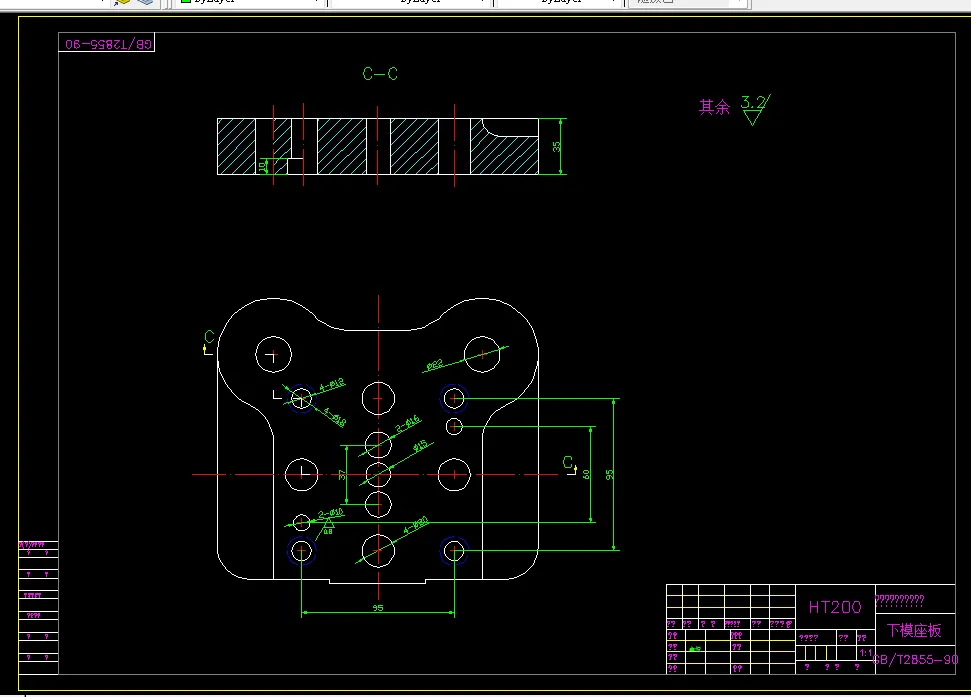Select the C-C section view title

(380, 74)
